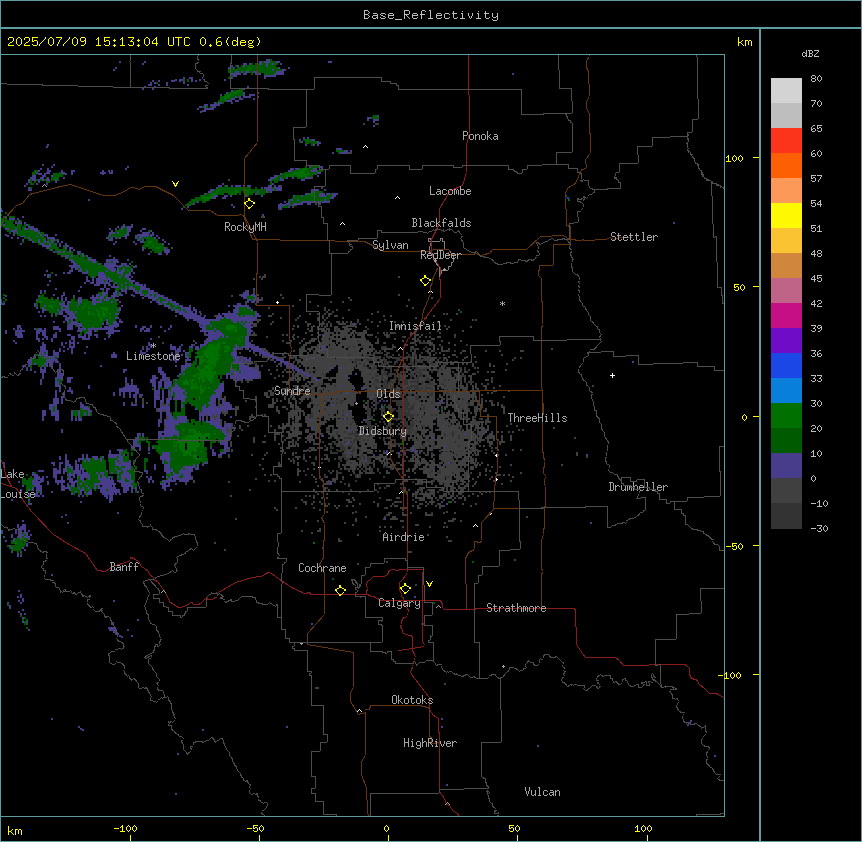Click the 80 value on the dBZ scale

[816, 79]
